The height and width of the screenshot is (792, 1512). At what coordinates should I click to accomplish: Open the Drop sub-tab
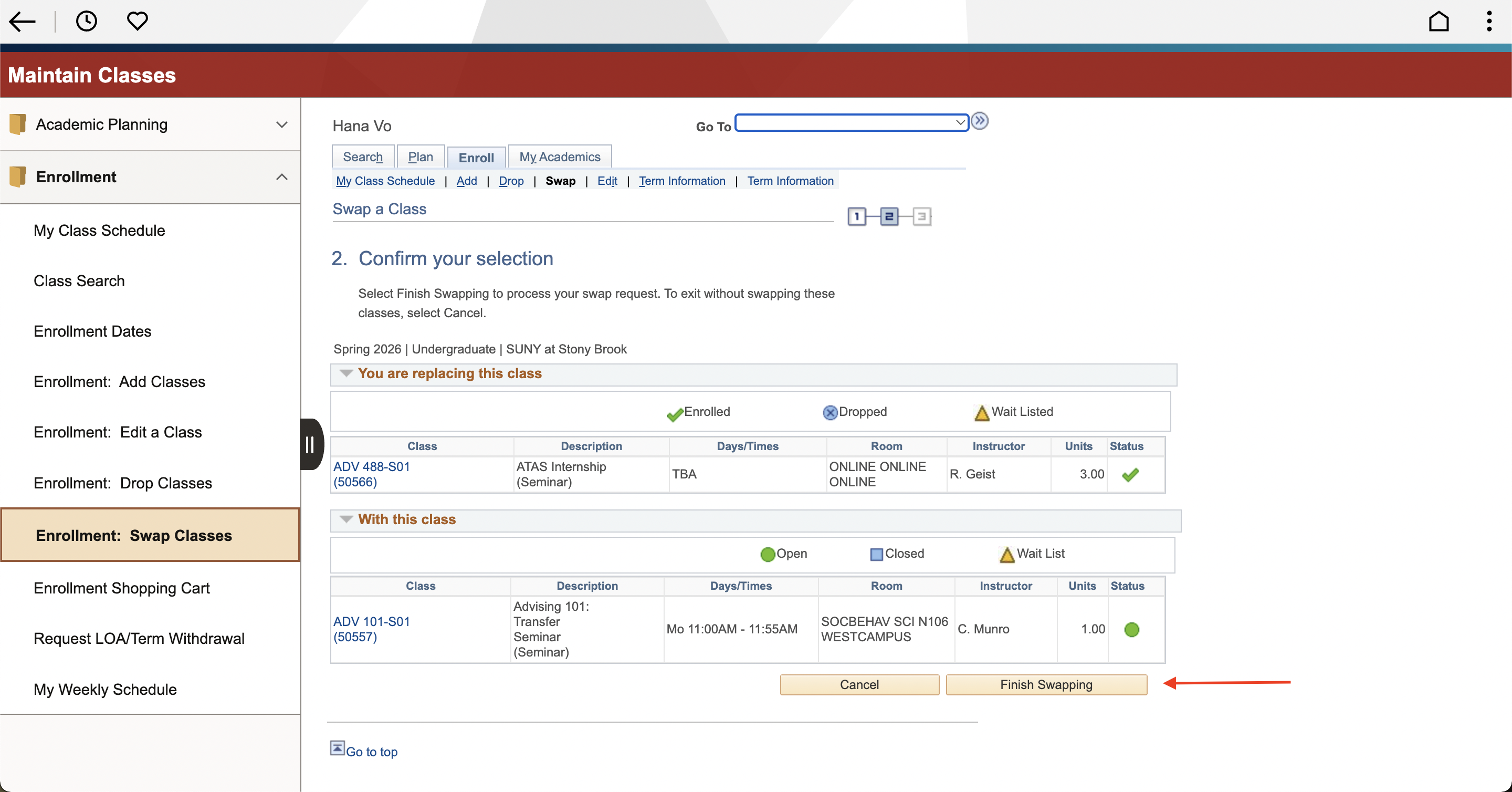point(511,181)
